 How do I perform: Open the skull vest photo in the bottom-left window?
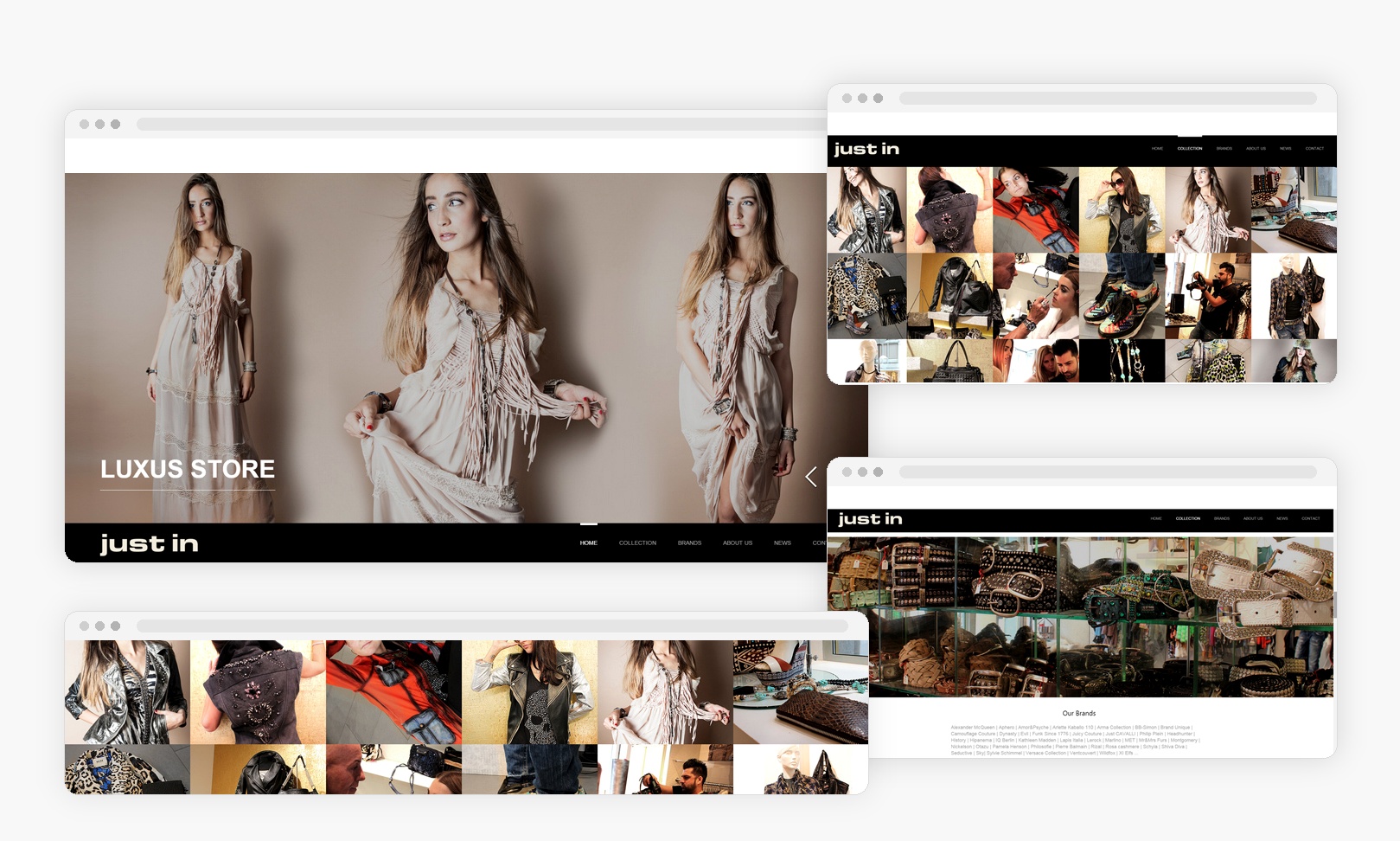pos(529,692)
